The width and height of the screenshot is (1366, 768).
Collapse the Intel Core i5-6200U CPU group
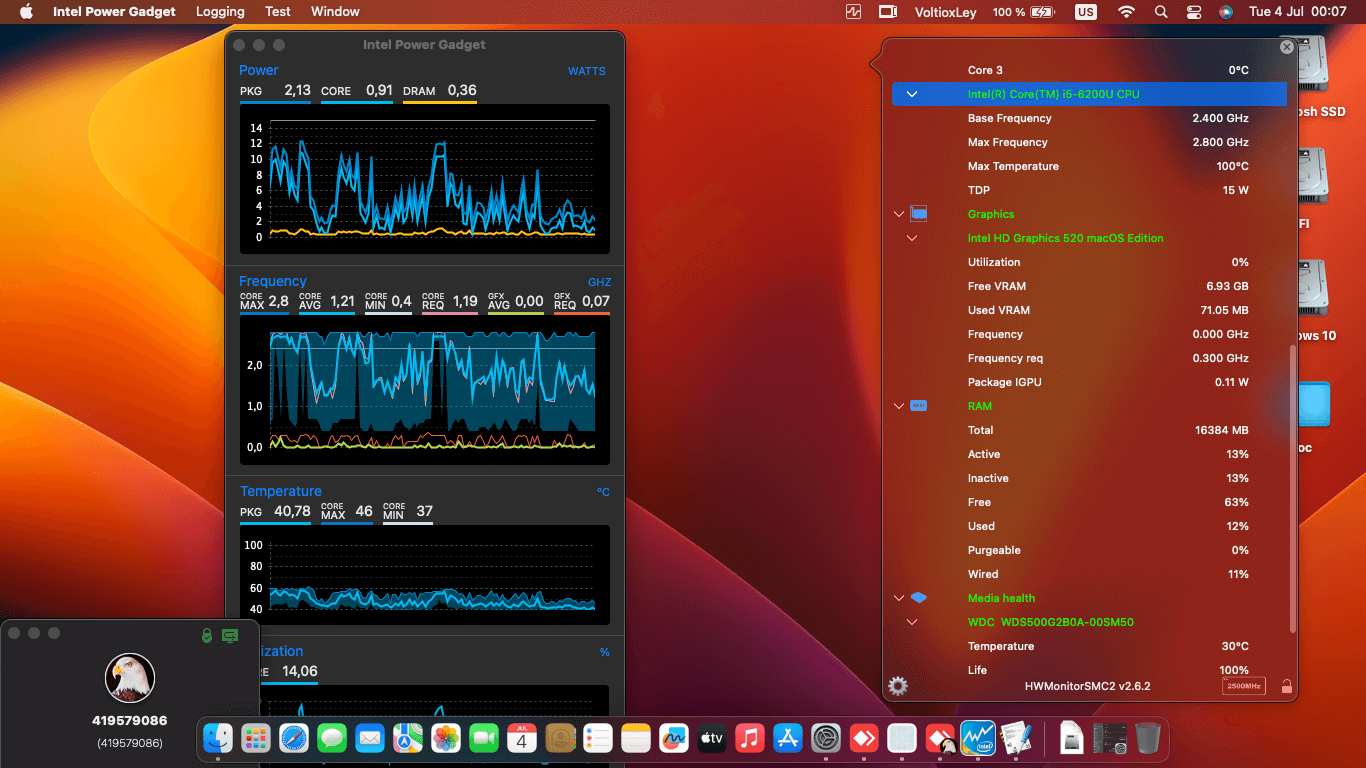coord(912,94)
